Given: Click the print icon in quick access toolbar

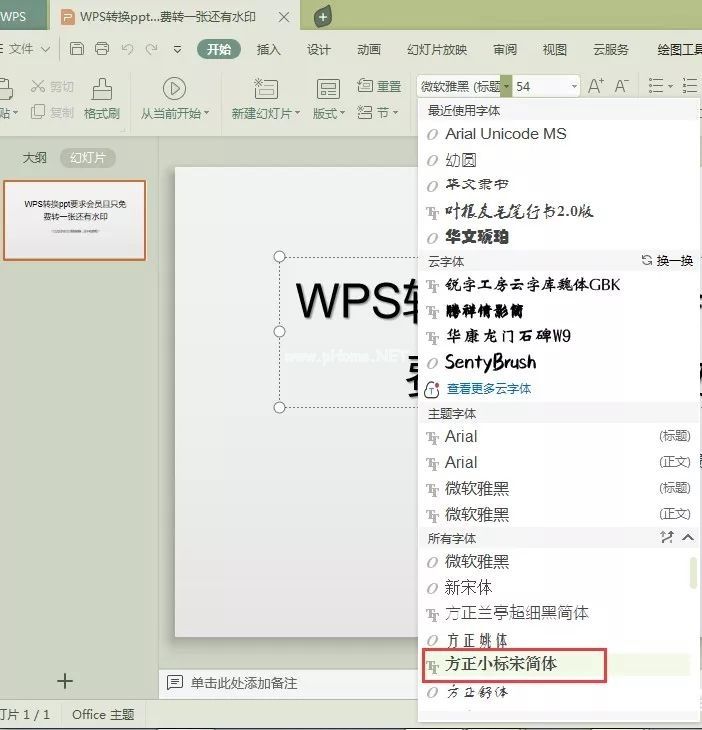Looking at the screenshot, I should click(x=101, y=49).
